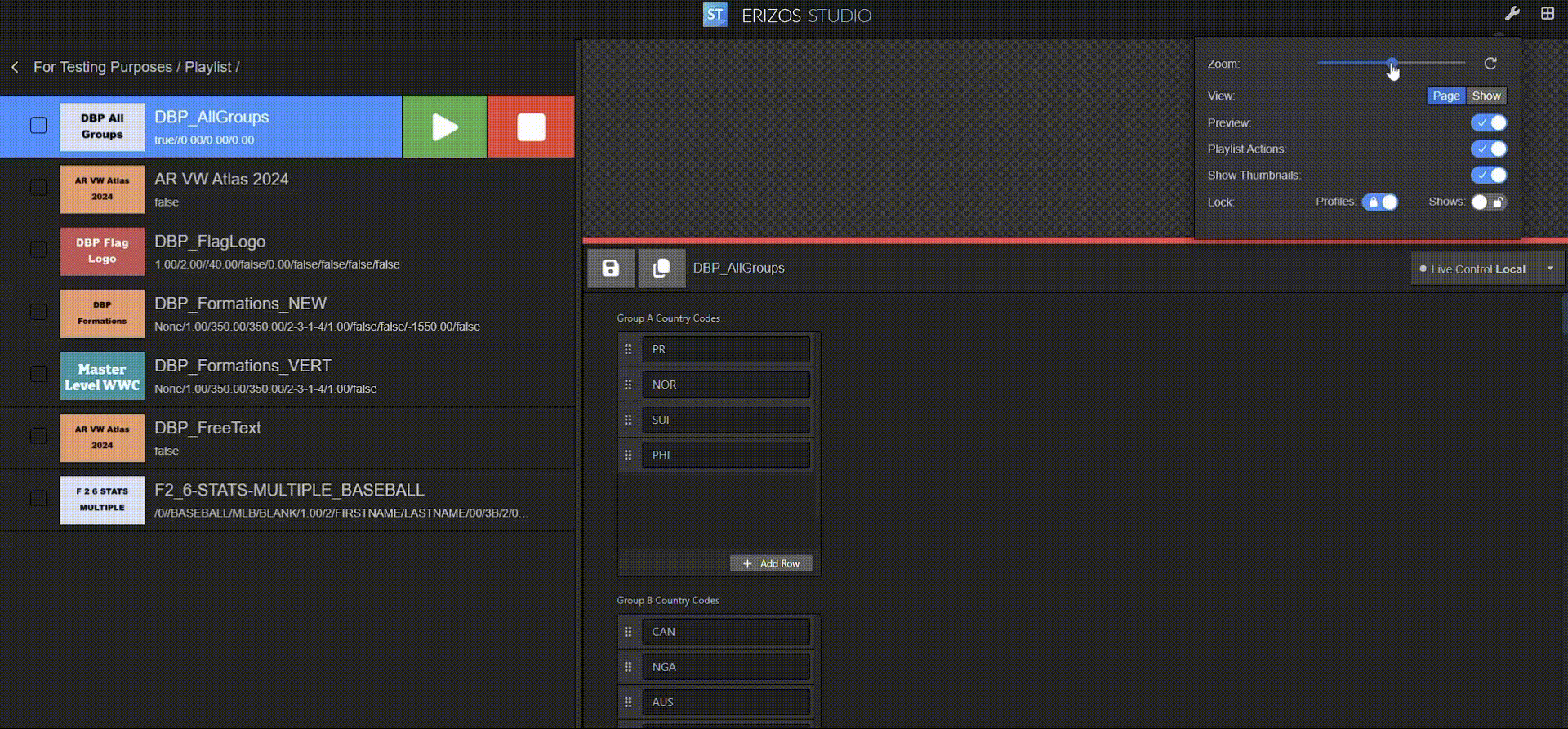Viewport: 1568px width, 729px height.
Task: Click the drag handle beside CAN
Action: tap(628, 632)
